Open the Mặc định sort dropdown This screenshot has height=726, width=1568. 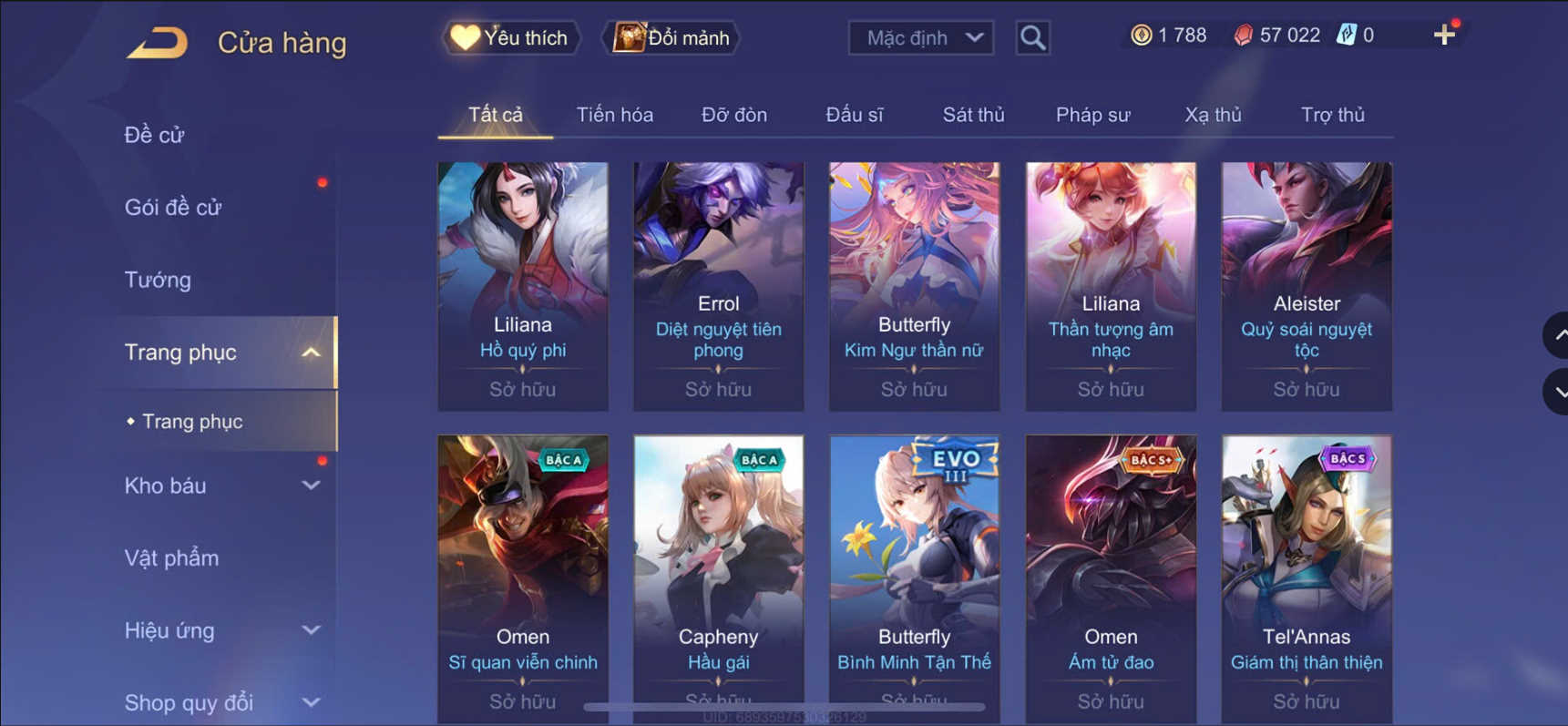921,37
